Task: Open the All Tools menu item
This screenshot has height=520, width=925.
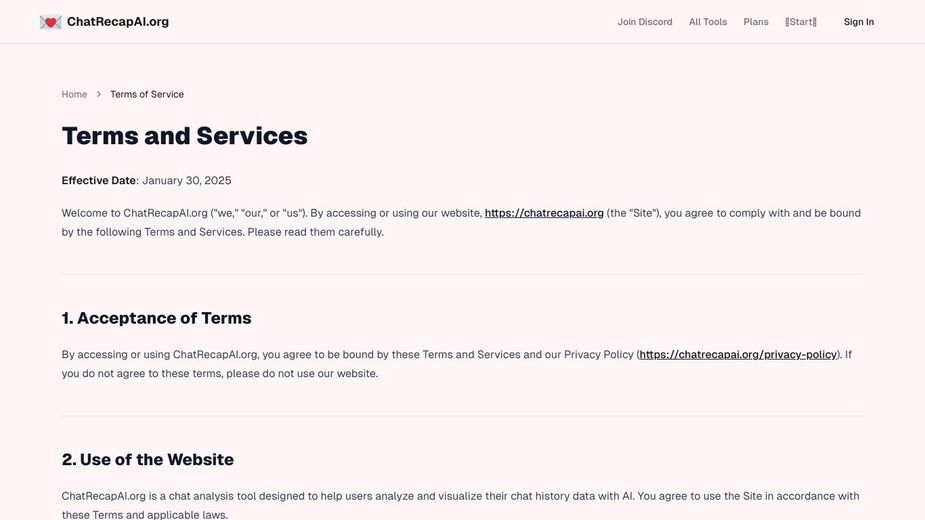Action: [x=708, y=22]
